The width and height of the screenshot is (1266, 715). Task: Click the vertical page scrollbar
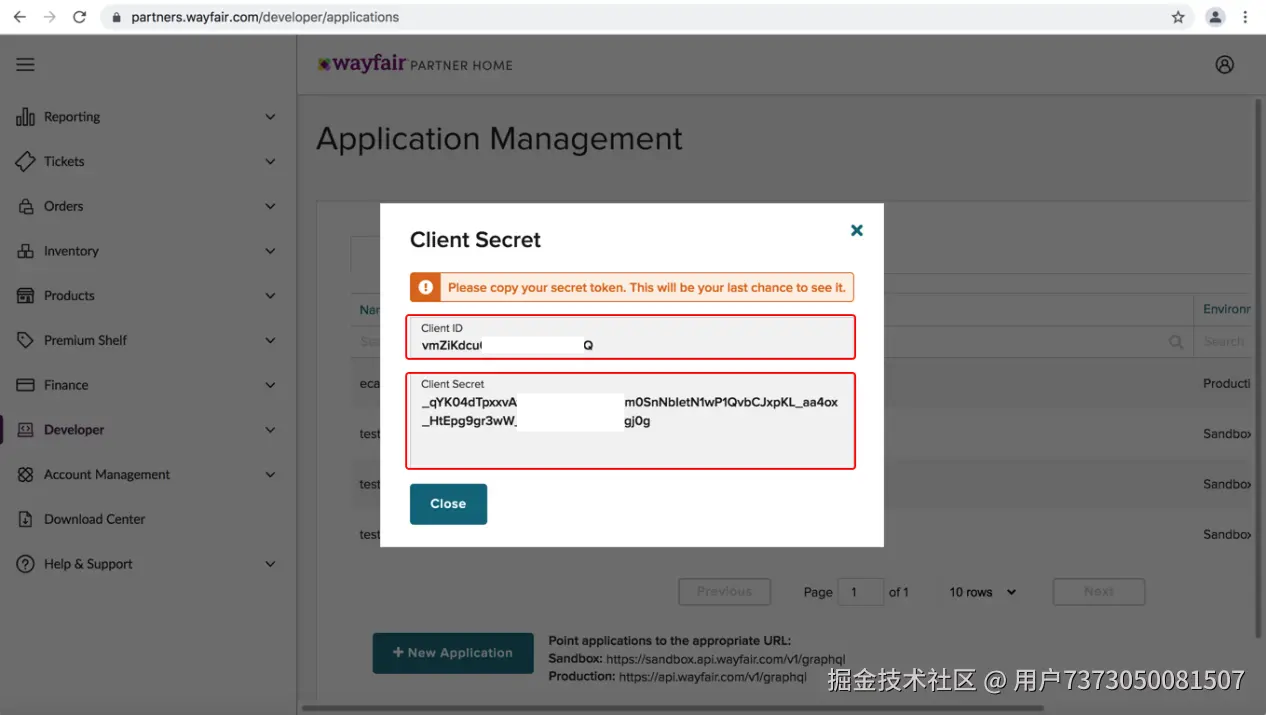(x=1260, y=367)
